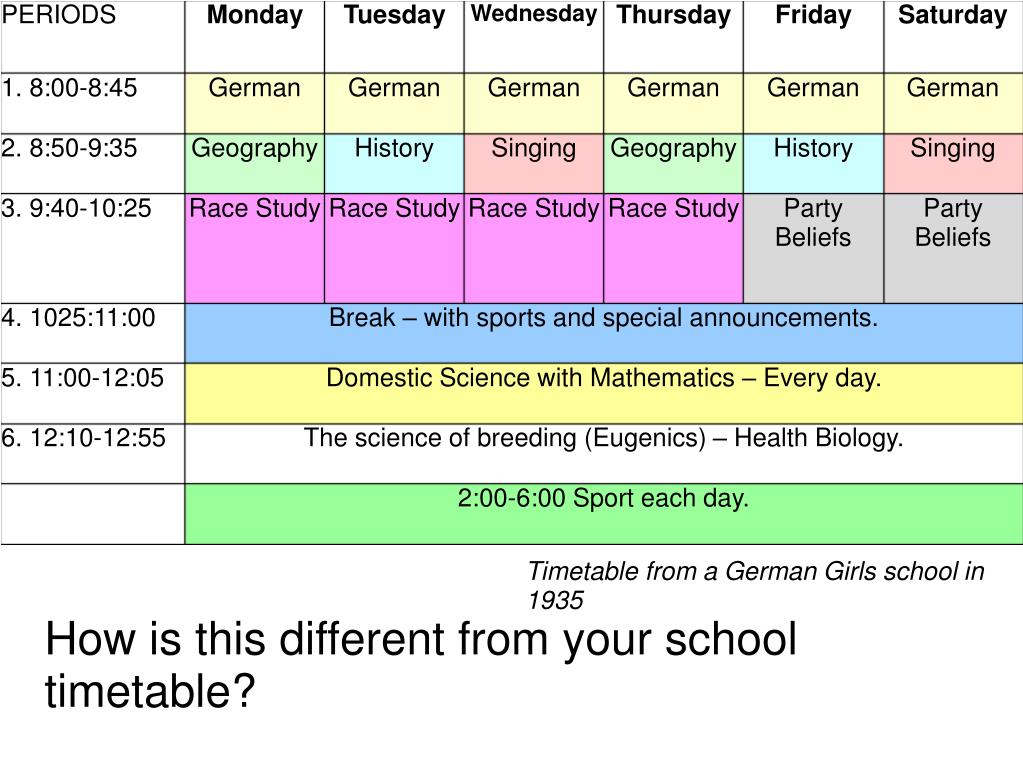Select the PERIODS header cell

[93, 37]
